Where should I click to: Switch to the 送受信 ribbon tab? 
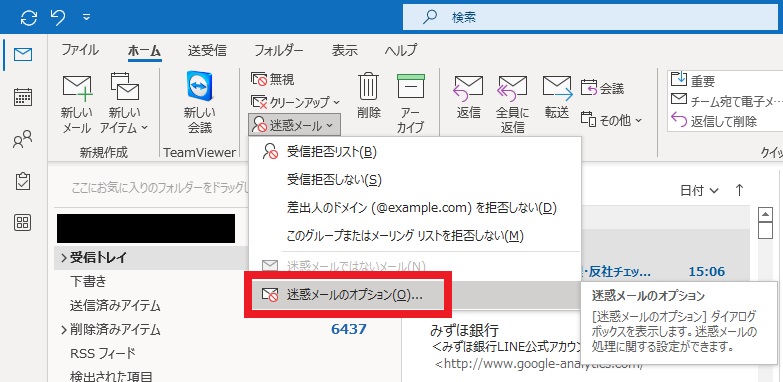(207, 50)
